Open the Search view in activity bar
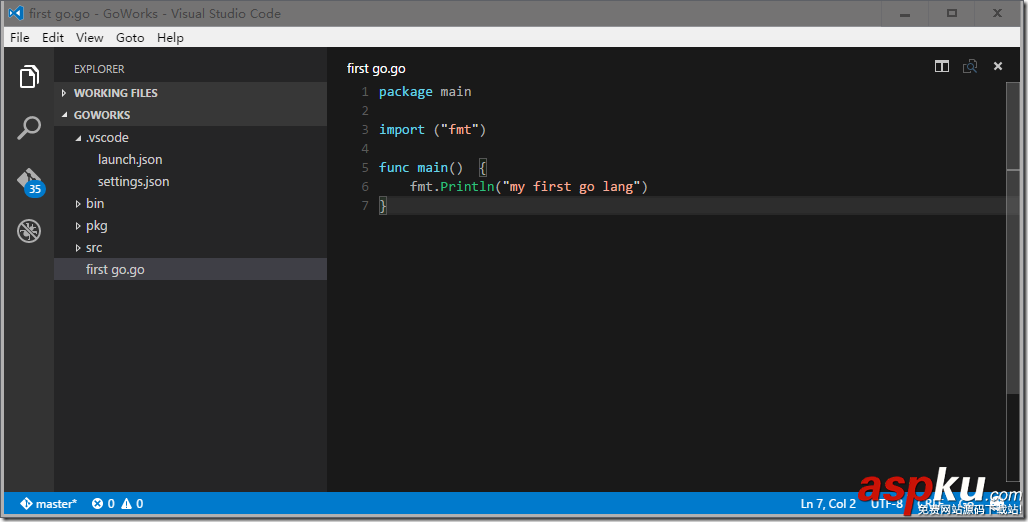This screenshot has height=522, width=1028. [x=29, y=128]
